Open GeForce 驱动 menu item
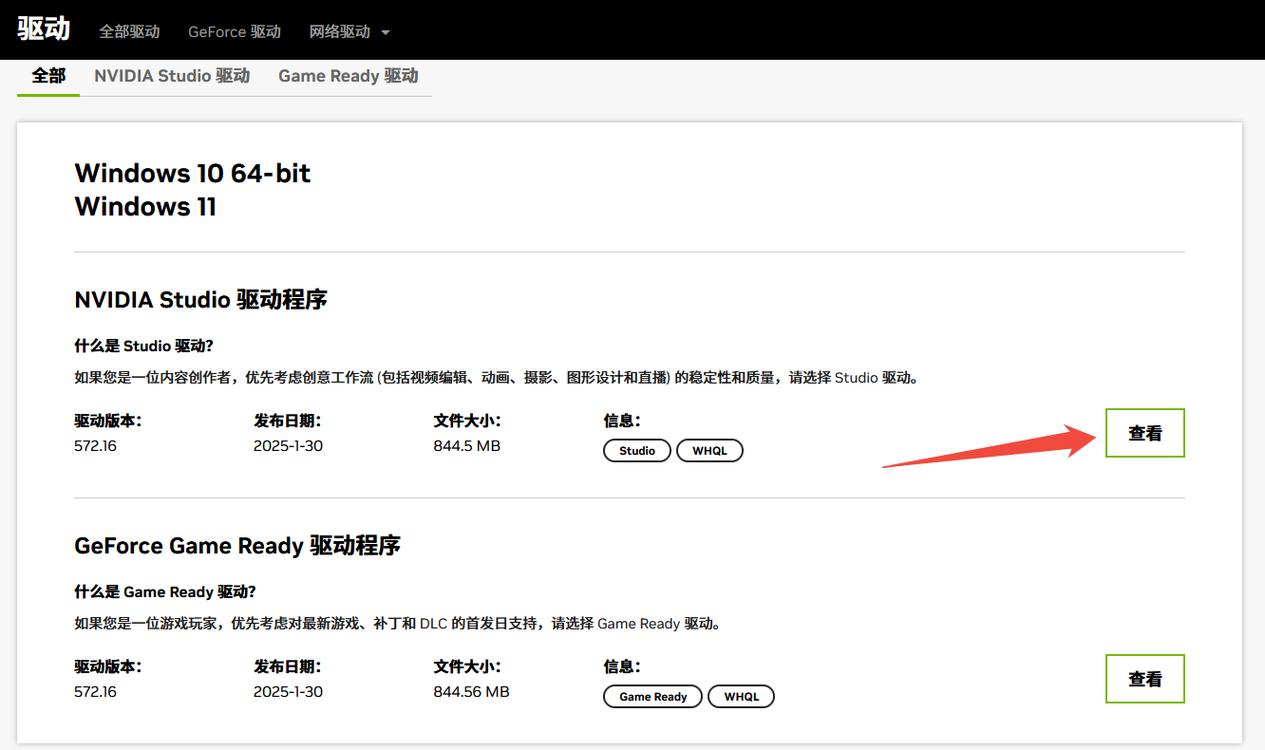 pyautogui.click(x=234, y=31)
